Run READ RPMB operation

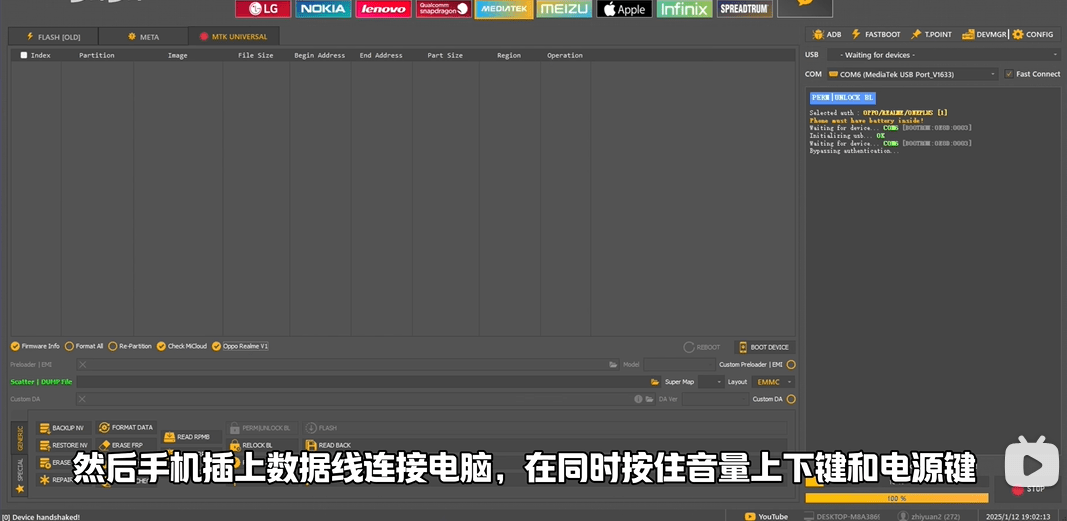point(192,437)
